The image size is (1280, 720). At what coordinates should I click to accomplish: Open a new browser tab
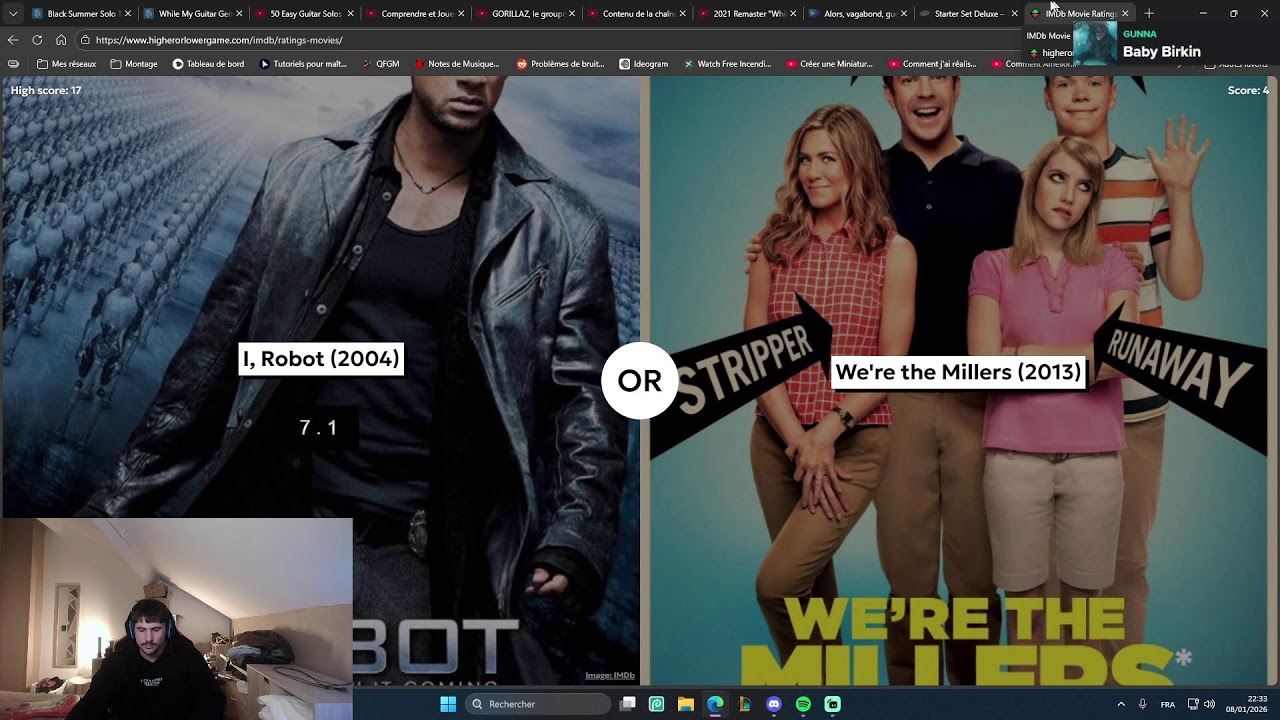[x=1149, y=14]
